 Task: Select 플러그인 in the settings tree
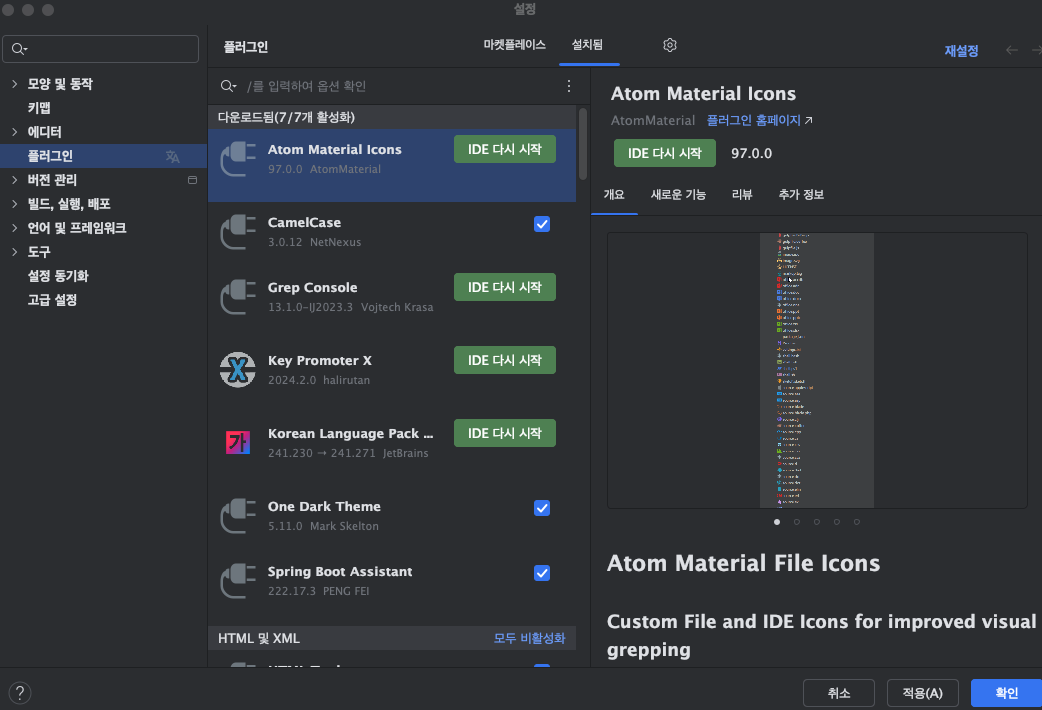104,156
